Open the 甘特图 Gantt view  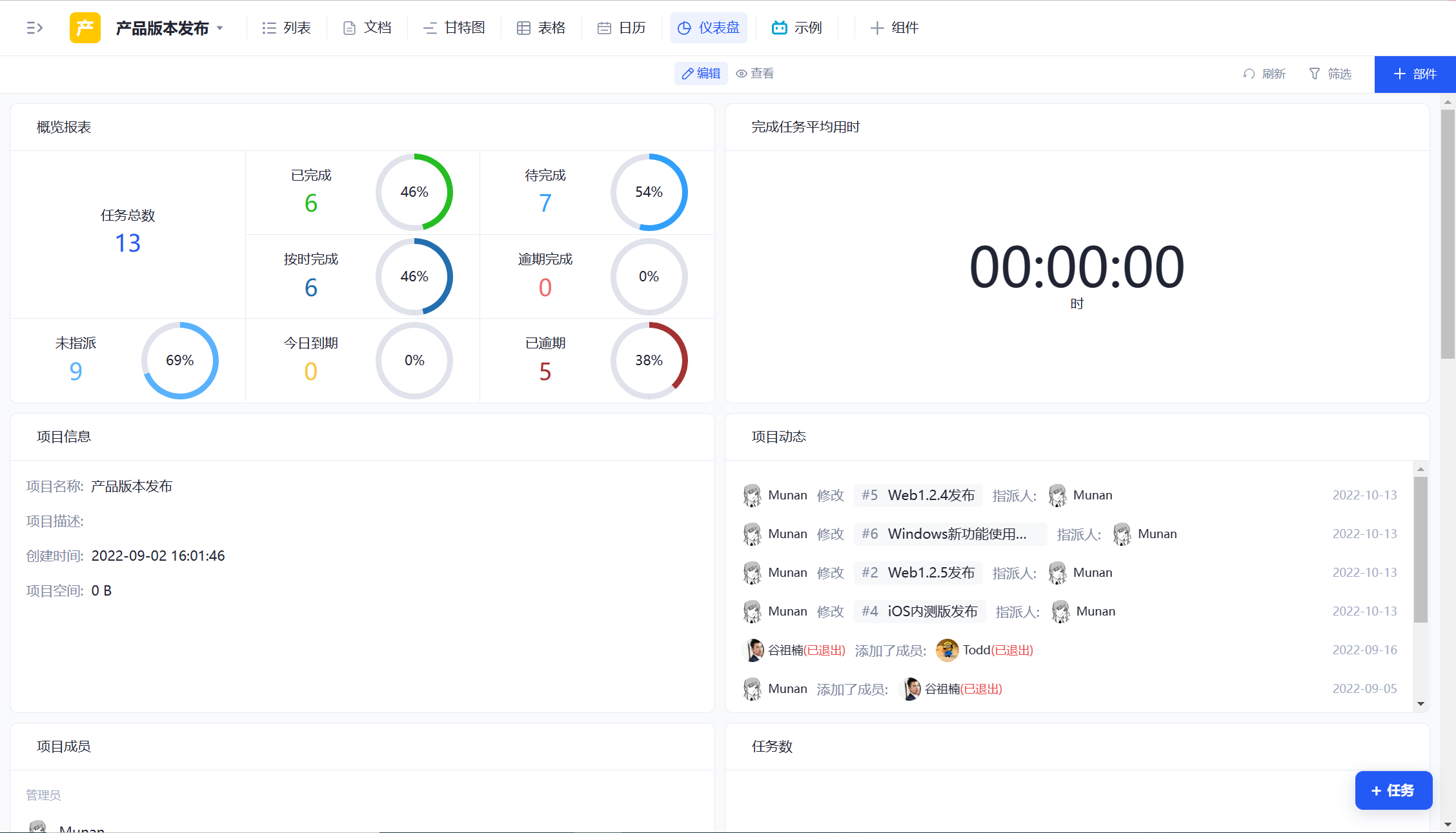tap(454, 28)
